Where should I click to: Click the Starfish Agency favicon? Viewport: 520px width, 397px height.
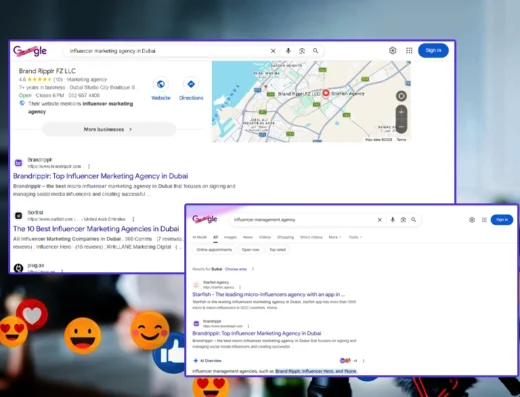196,284
